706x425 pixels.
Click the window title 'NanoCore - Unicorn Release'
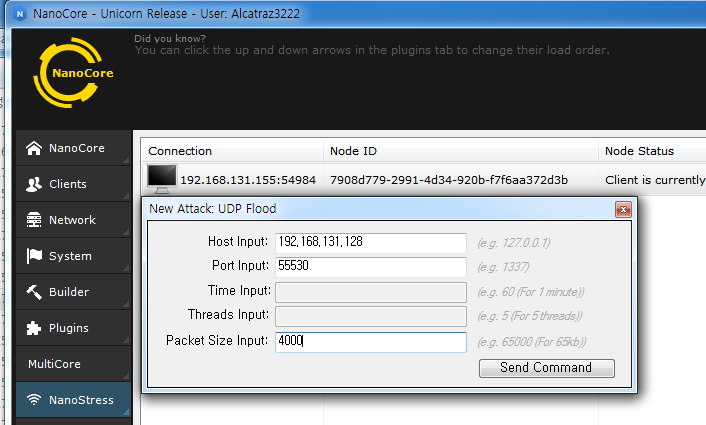pyautogui.click(x=110, y=14)
